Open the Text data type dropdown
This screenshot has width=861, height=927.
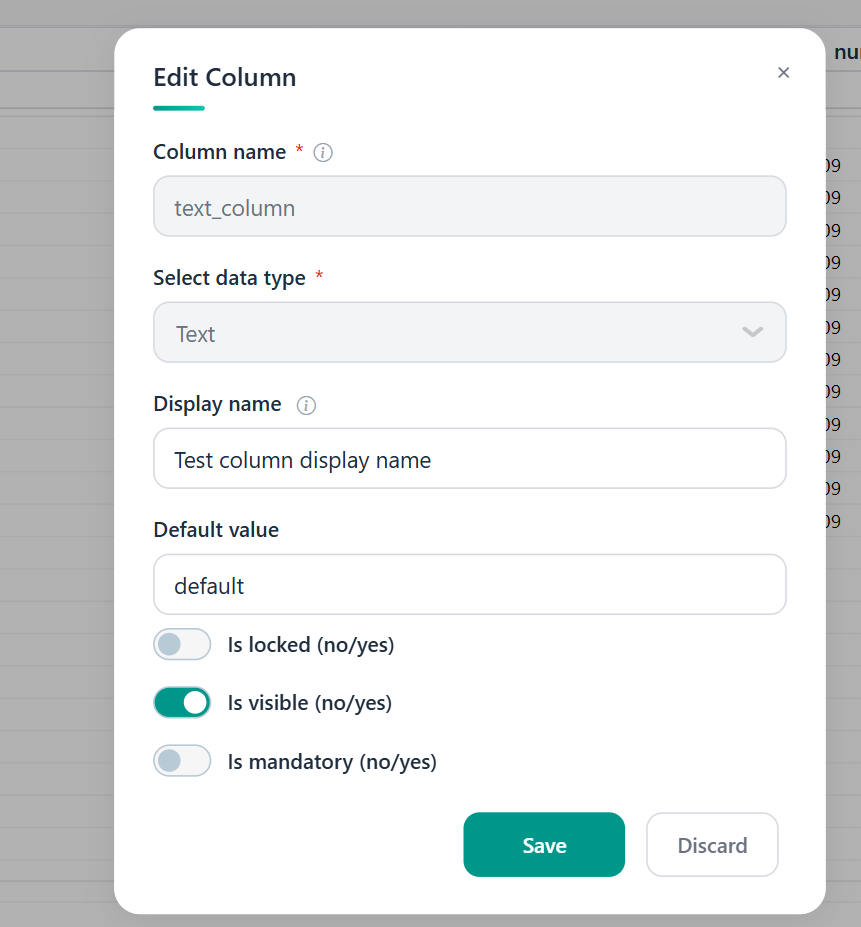pyautogui.click(x=470, y=332)
